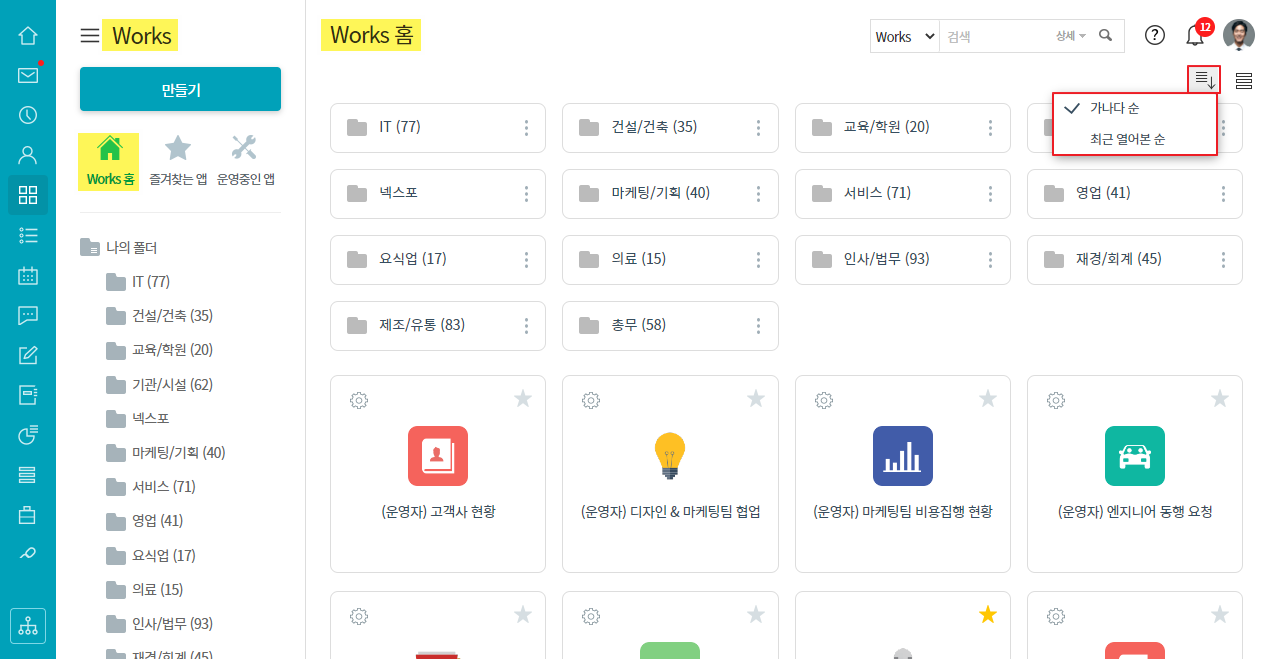The width and height of the screenshot is (1283, 659).
Task: Click the mail icon in left sidebar
Action: 28,75
